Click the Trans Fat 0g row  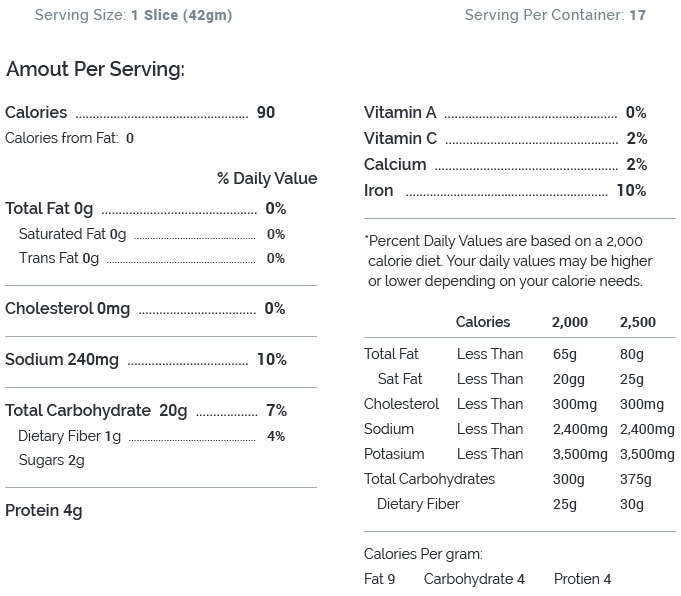tap(152, 258)
